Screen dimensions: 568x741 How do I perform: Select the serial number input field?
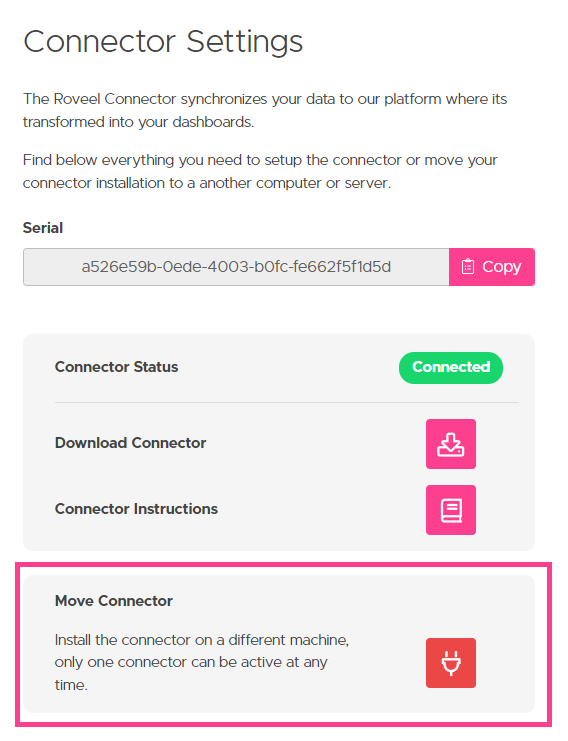(x=236, y=267)
